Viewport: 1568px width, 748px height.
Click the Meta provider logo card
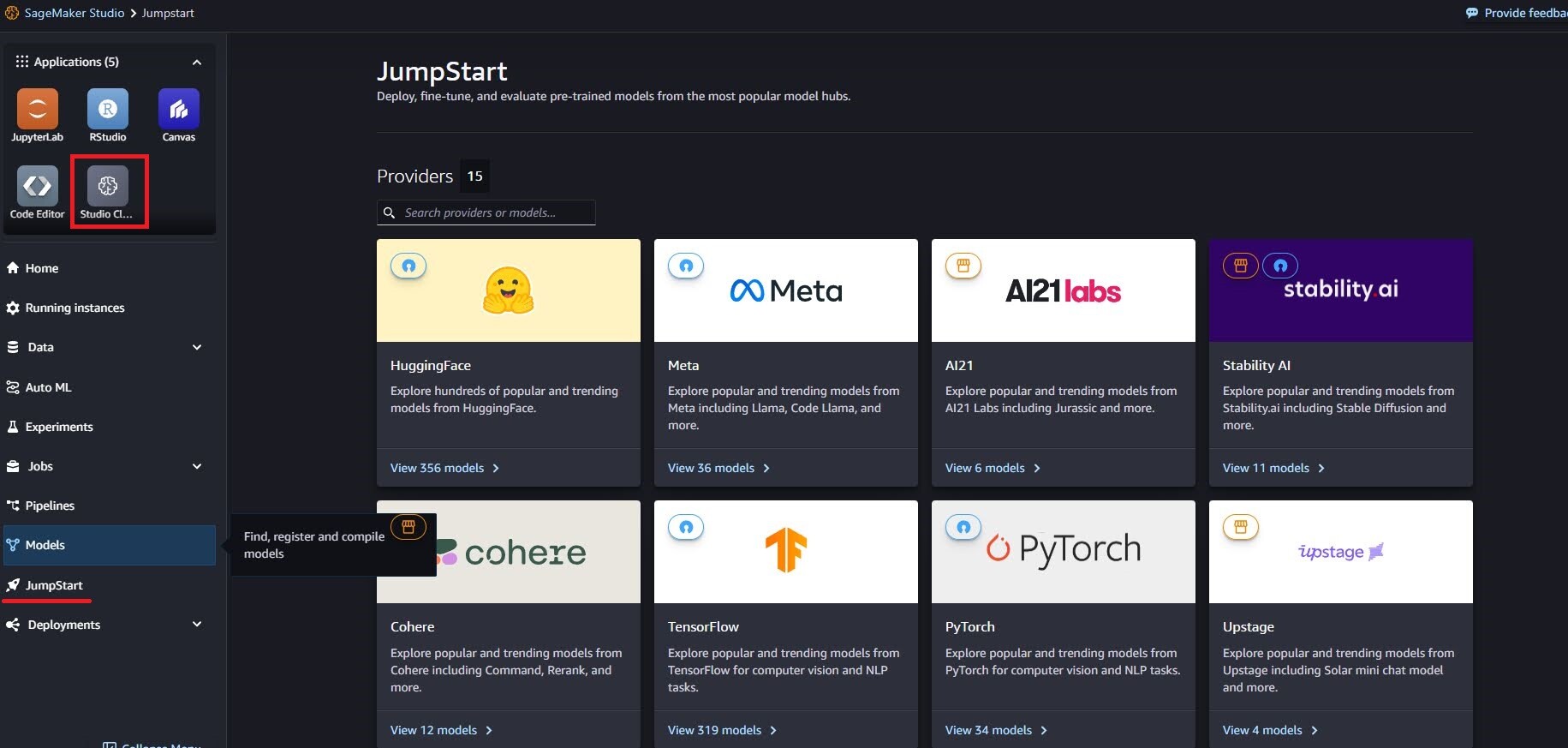click(x=785, y=291)
